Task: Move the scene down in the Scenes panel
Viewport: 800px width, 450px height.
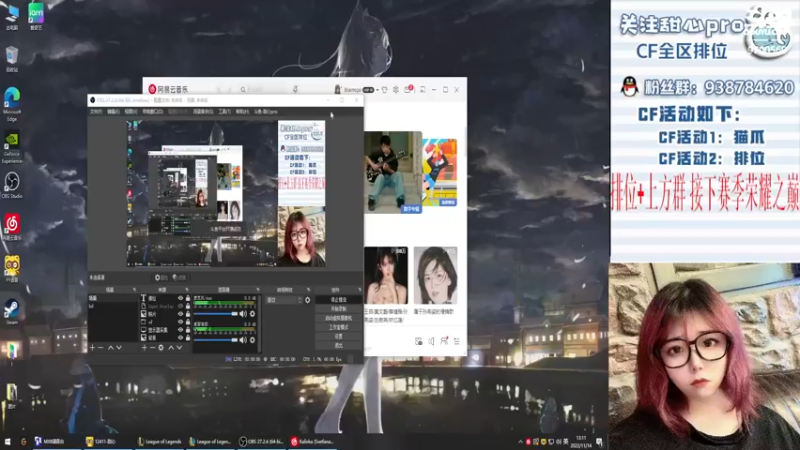Action: click(x=119, y=347)
